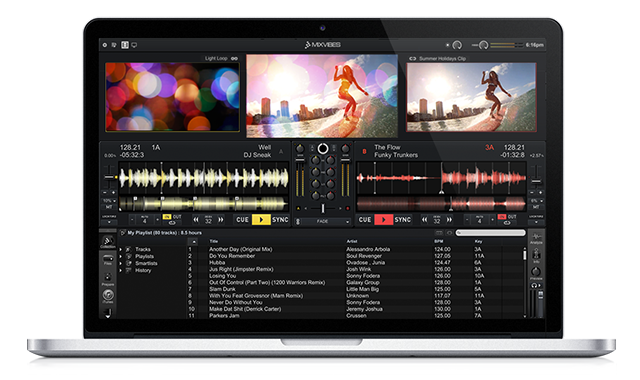Select track row Another Day (Original Mix)
The width and height of the screenshot is (640, 380).
[355, 249]
